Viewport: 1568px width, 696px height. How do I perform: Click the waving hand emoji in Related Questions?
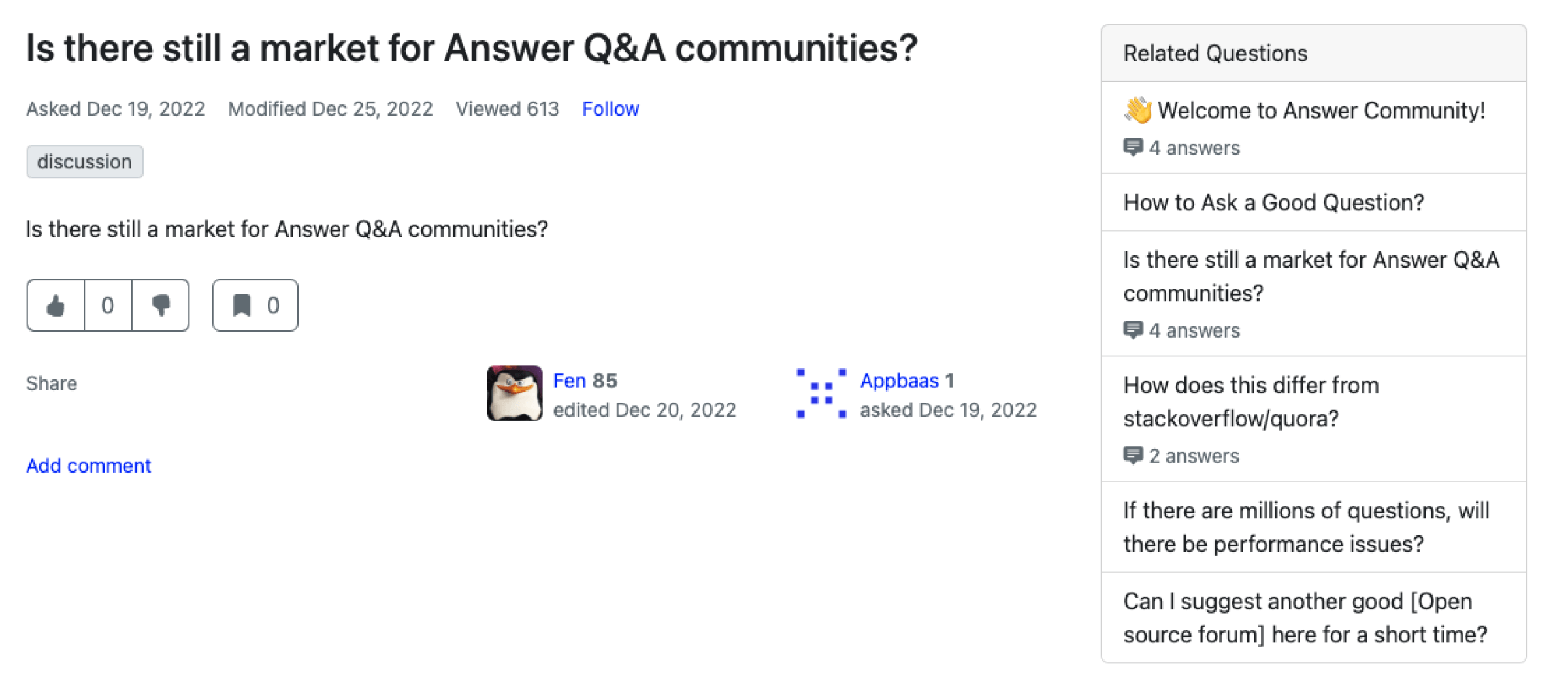tap(1137, 110)
